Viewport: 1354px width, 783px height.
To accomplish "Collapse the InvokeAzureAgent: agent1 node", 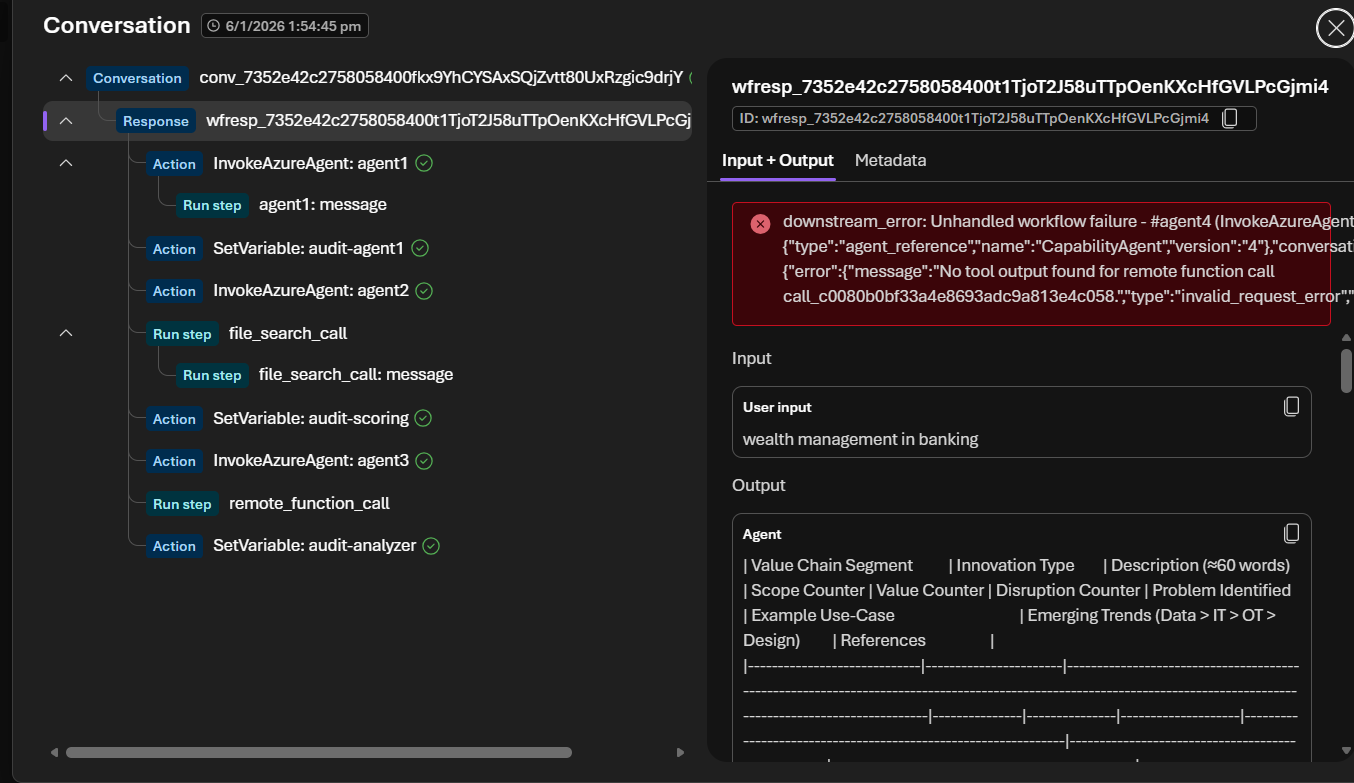I will [x=66, y=163].
